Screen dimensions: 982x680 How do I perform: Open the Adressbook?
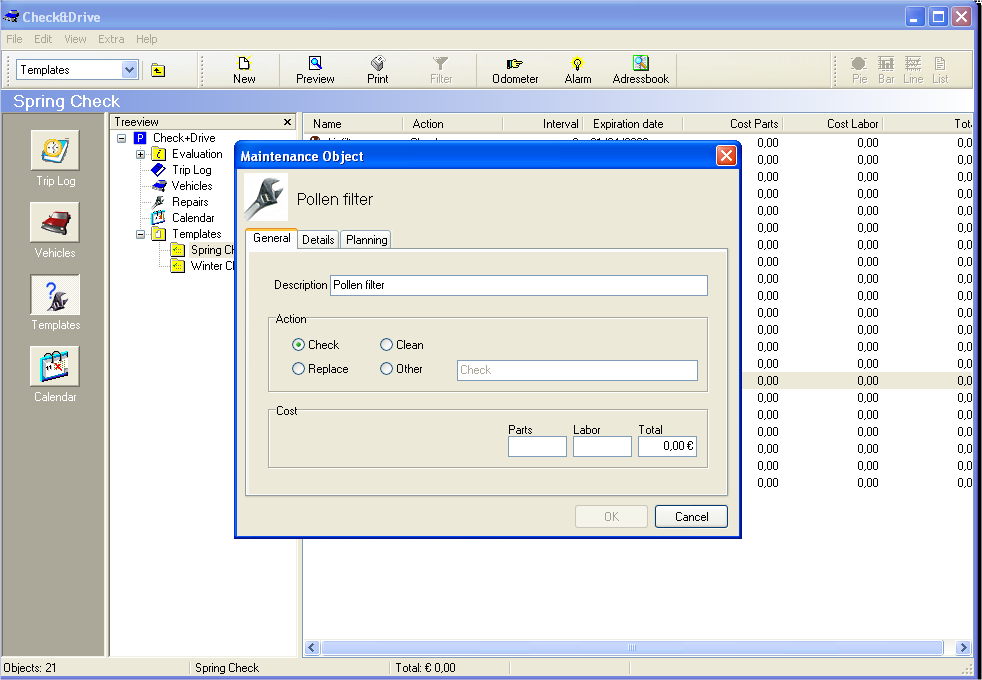(640, 70)
